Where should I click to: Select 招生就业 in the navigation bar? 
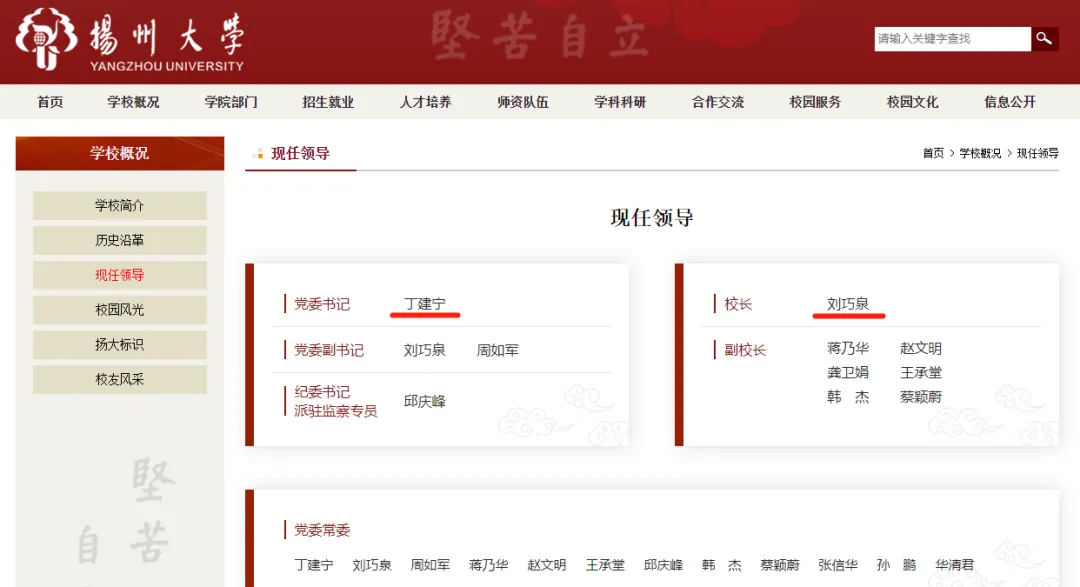[328, 102]
